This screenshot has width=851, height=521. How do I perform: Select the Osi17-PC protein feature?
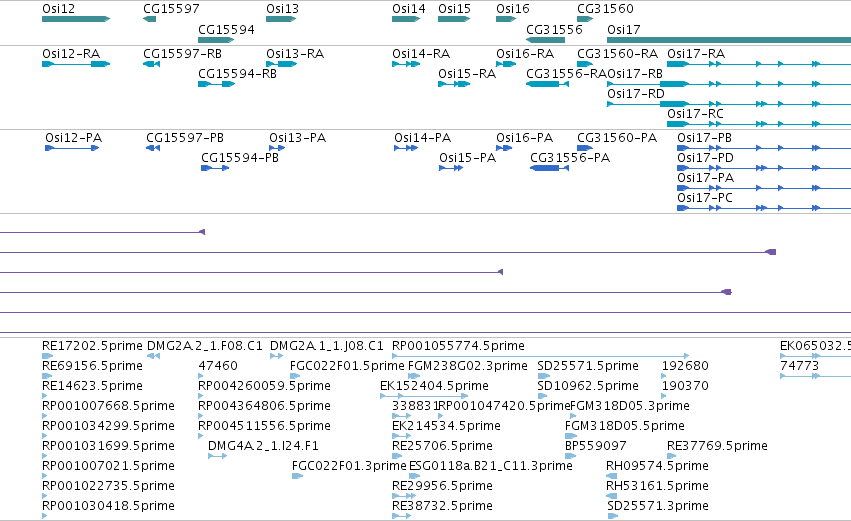click(x=764, y=208)
